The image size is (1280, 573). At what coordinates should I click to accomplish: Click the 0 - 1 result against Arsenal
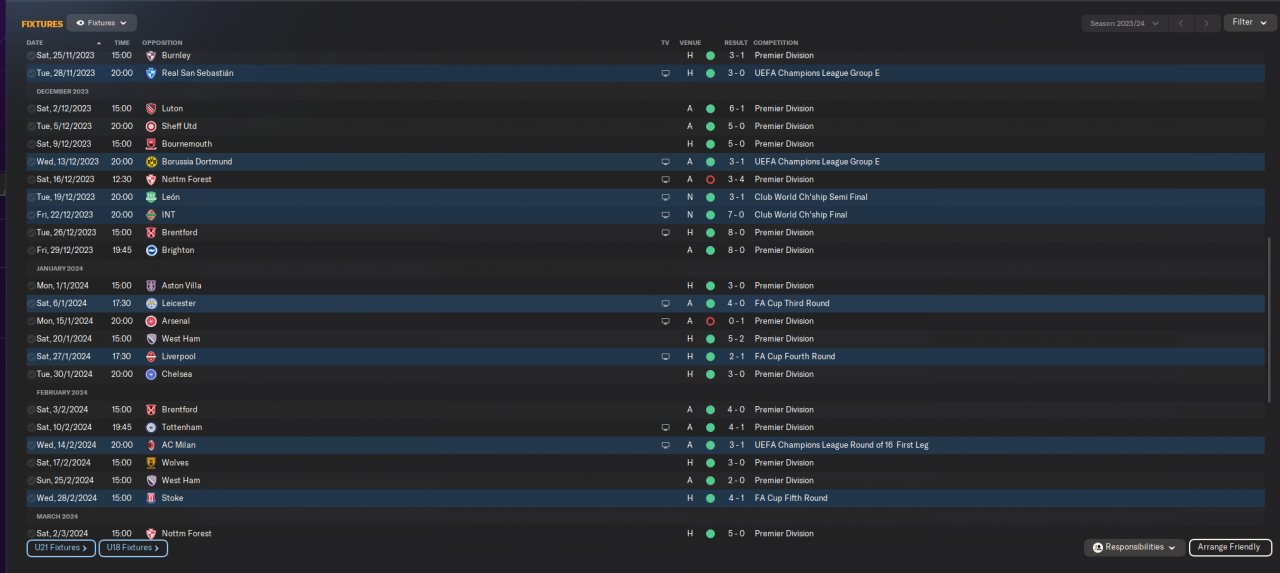[736, 321]
